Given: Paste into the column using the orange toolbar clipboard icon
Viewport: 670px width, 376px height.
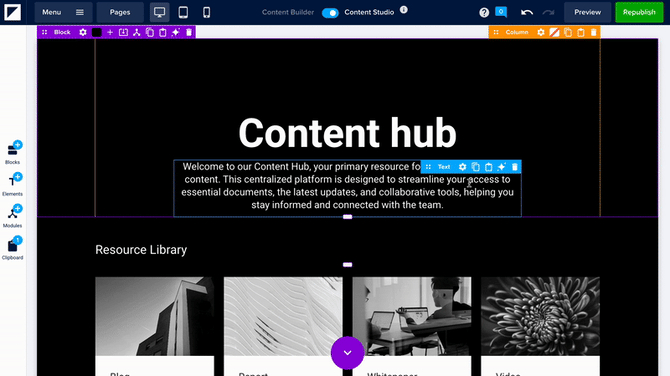Looking at the screenshot, I should (581, 32).
